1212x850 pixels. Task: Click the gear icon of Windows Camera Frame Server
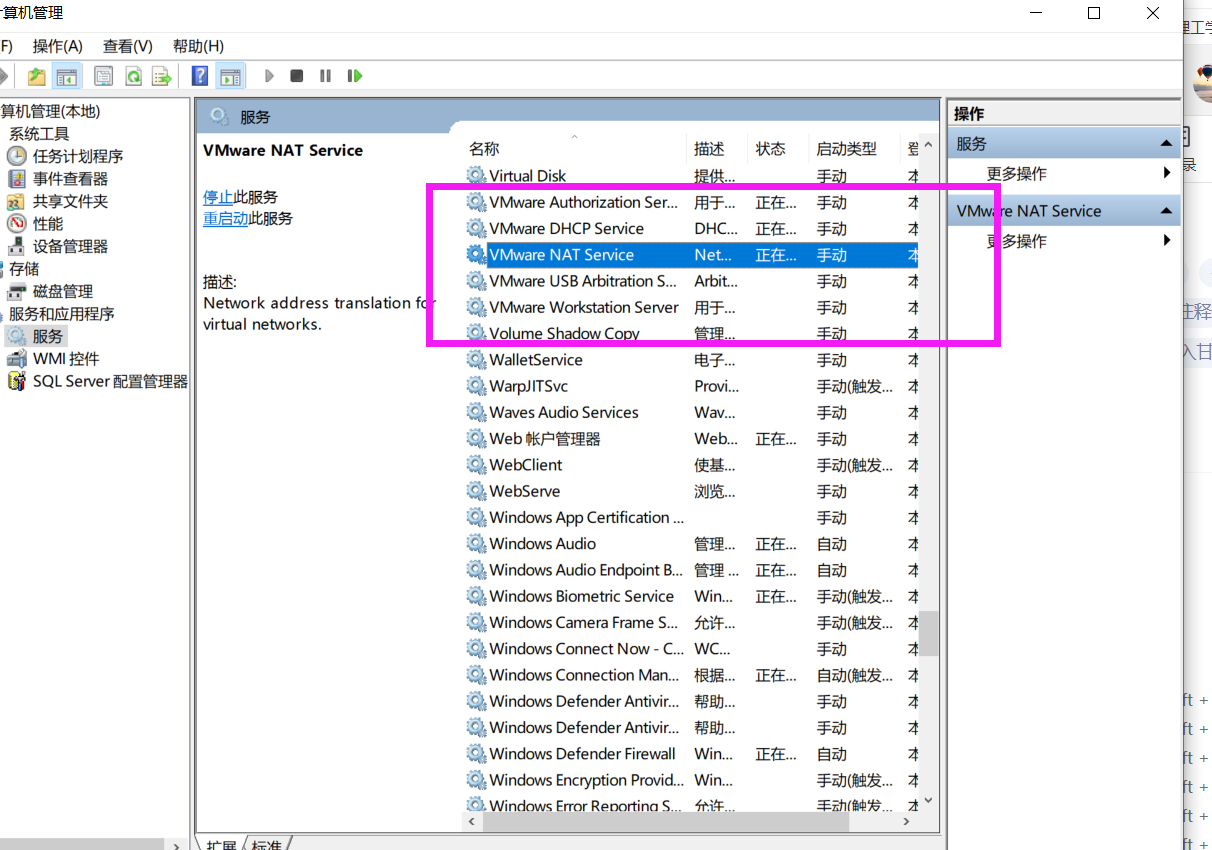tap(476, 623)
